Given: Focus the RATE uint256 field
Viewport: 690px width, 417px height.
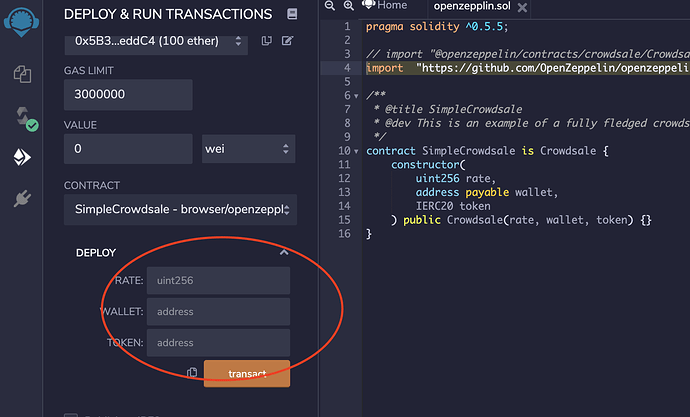Looking at the screenshot, I should (218, 280).
